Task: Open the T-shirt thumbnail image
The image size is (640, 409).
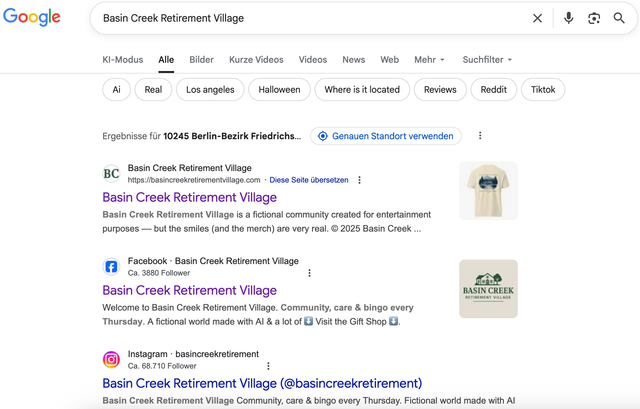Action: coord(488,190)
